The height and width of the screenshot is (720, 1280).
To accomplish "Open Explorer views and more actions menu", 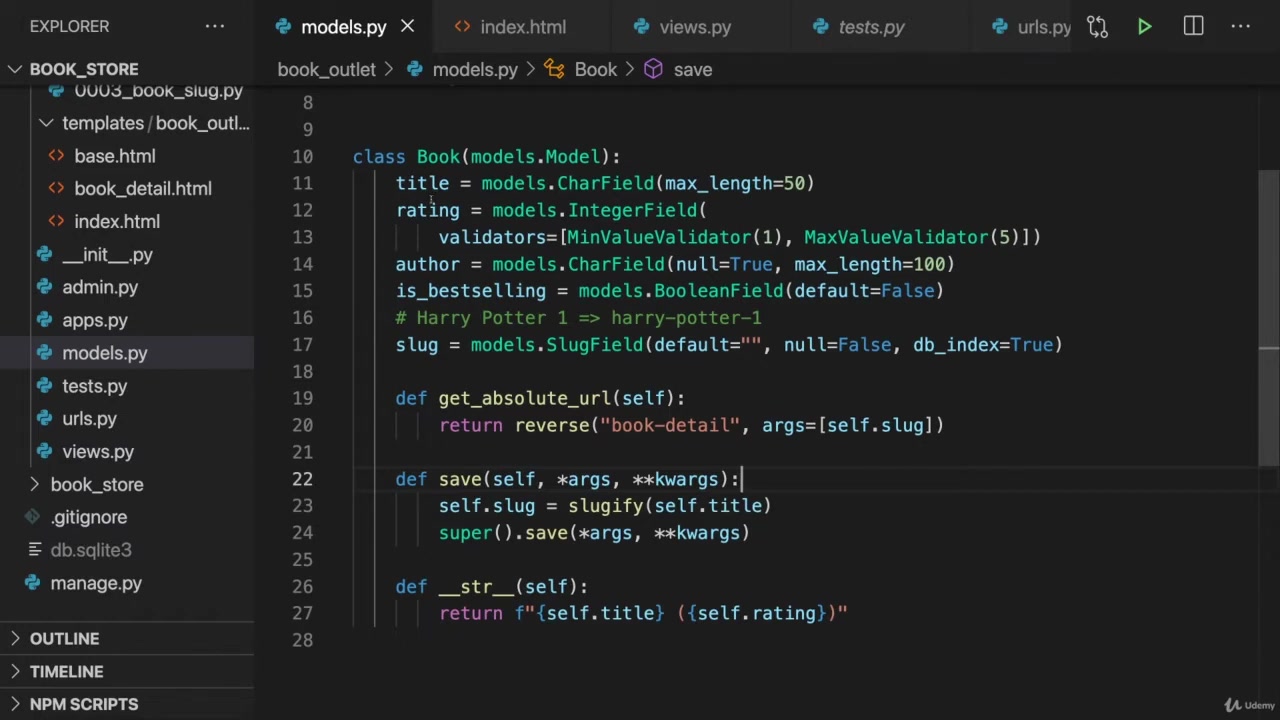I will point(215,27).
